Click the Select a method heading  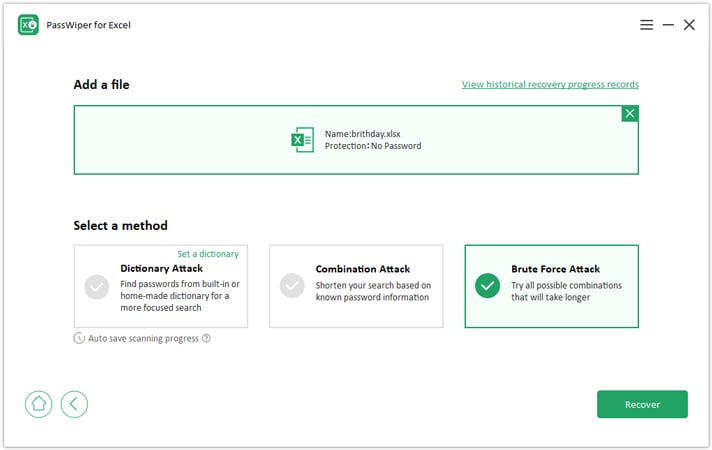[121, 226]
